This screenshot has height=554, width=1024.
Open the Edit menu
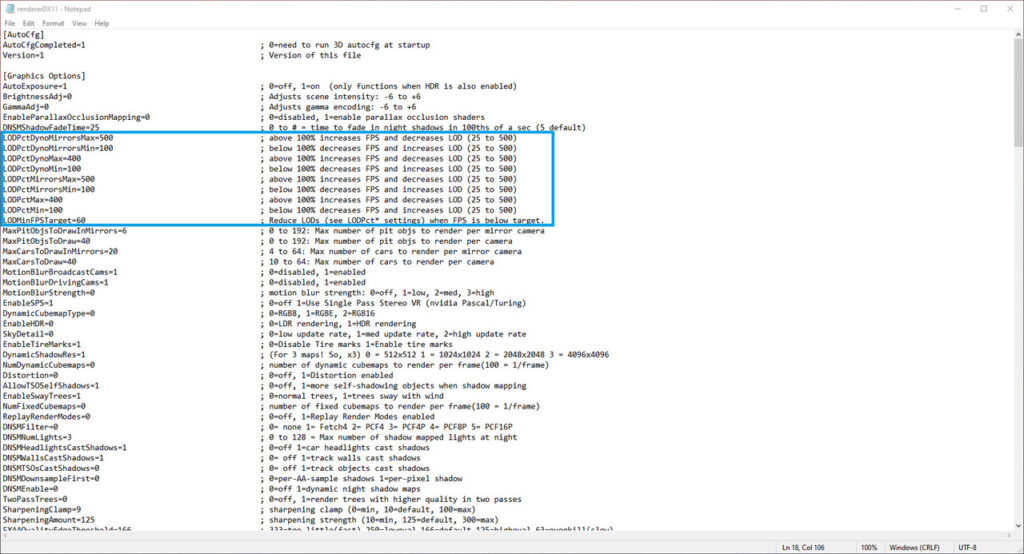click(28, 23)
